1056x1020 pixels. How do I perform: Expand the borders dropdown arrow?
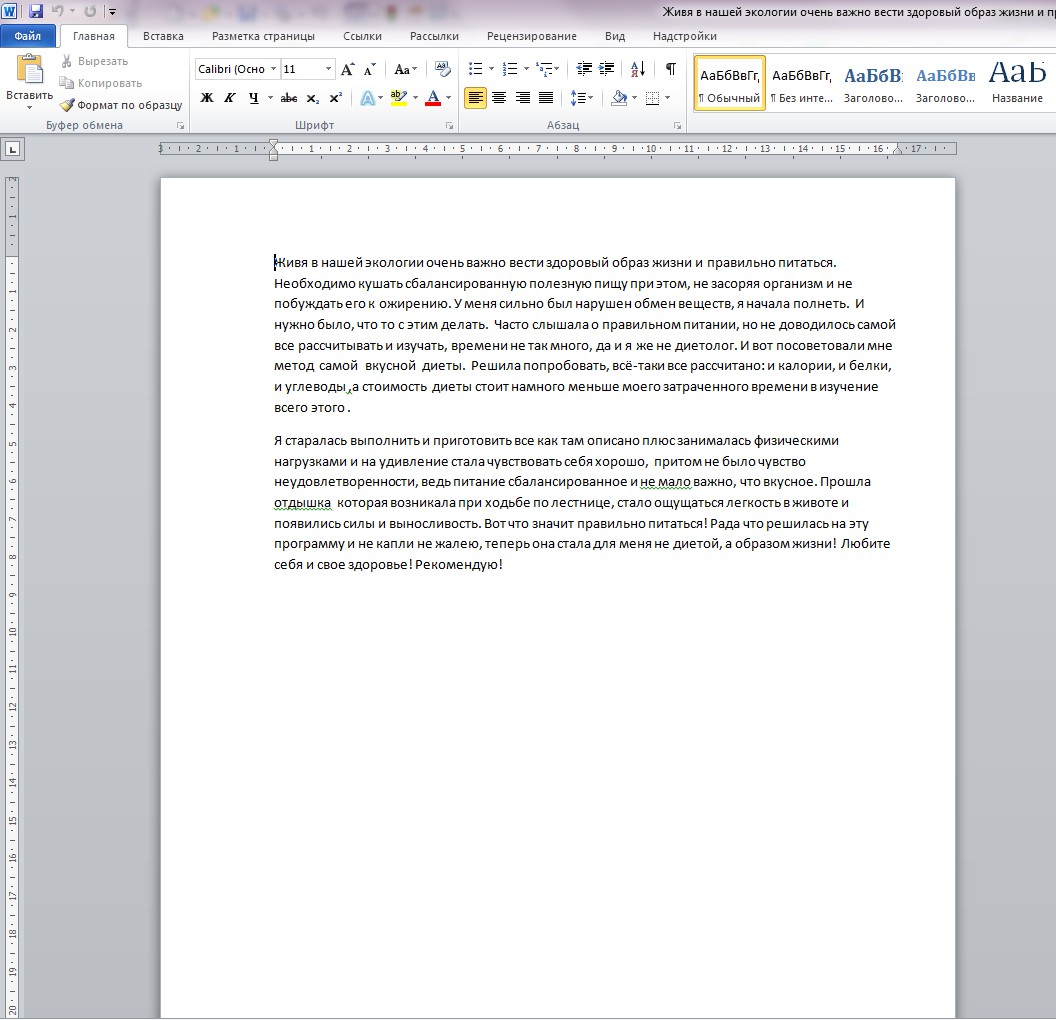[667, 98]
